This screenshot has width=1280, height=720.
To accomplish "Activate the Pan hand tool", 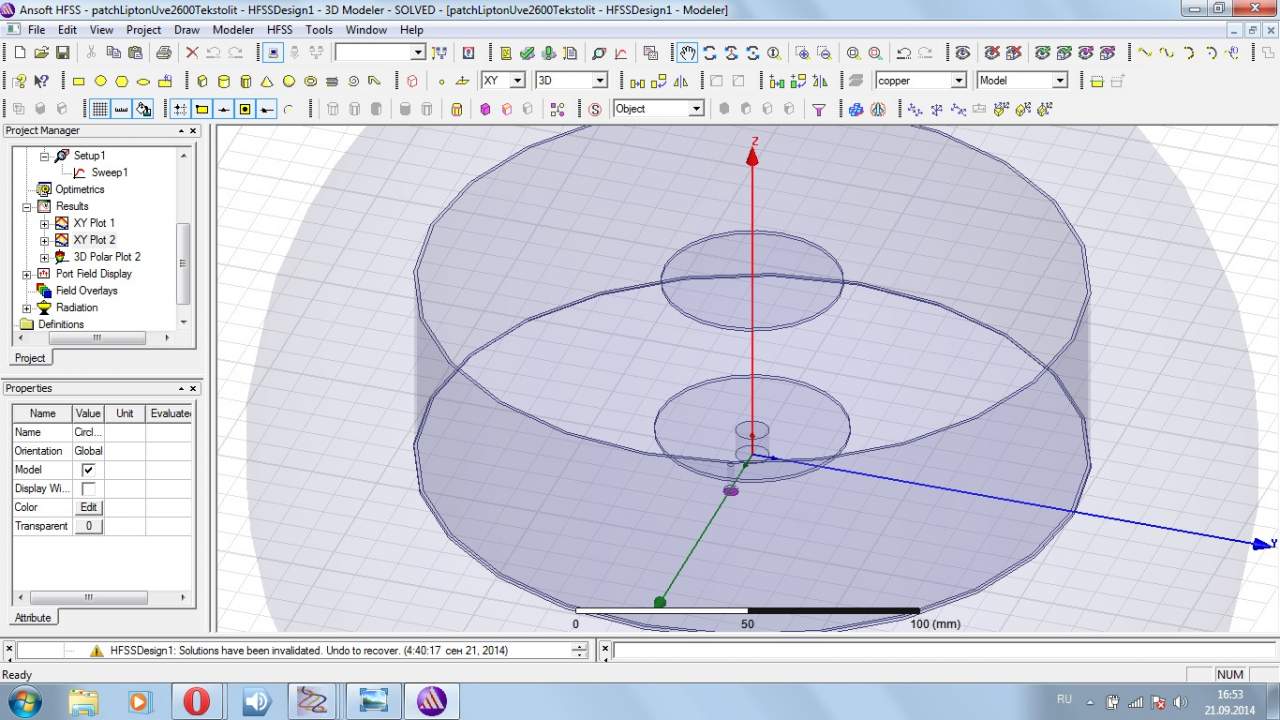I will point(687,53).
